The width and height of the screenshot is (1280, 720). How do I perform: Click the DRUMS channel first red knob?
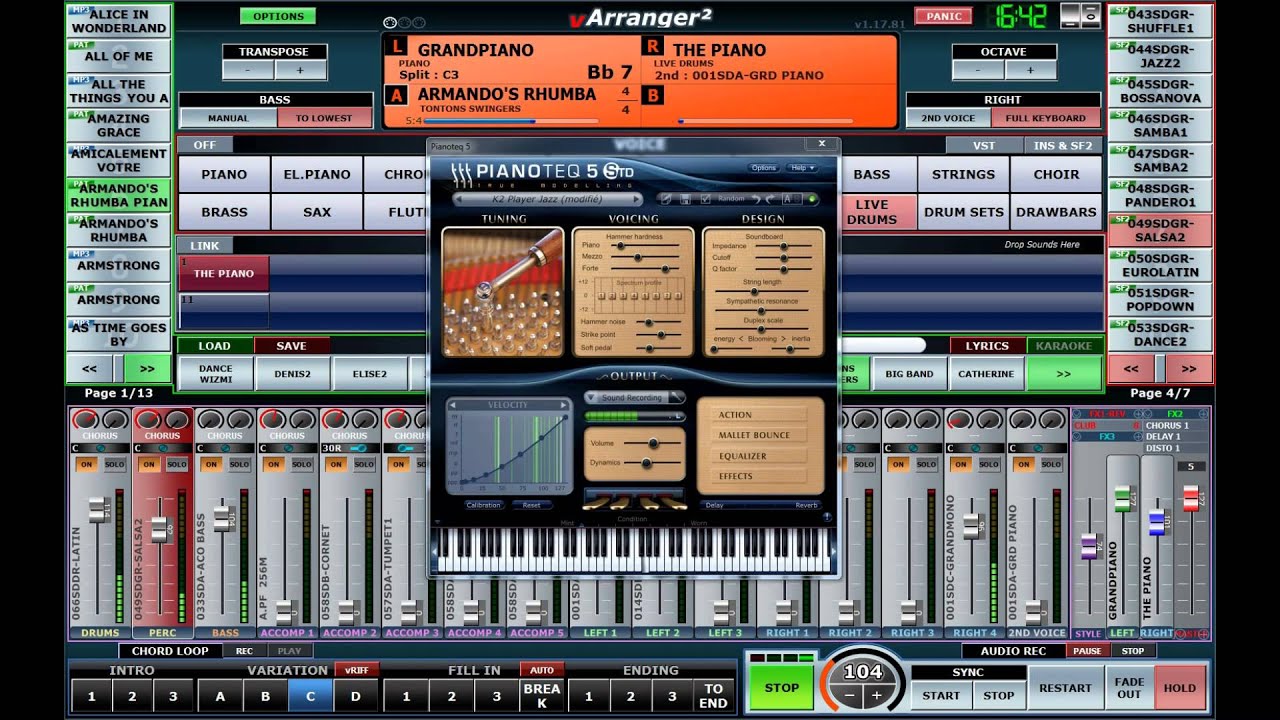click(x=86, y=419)
